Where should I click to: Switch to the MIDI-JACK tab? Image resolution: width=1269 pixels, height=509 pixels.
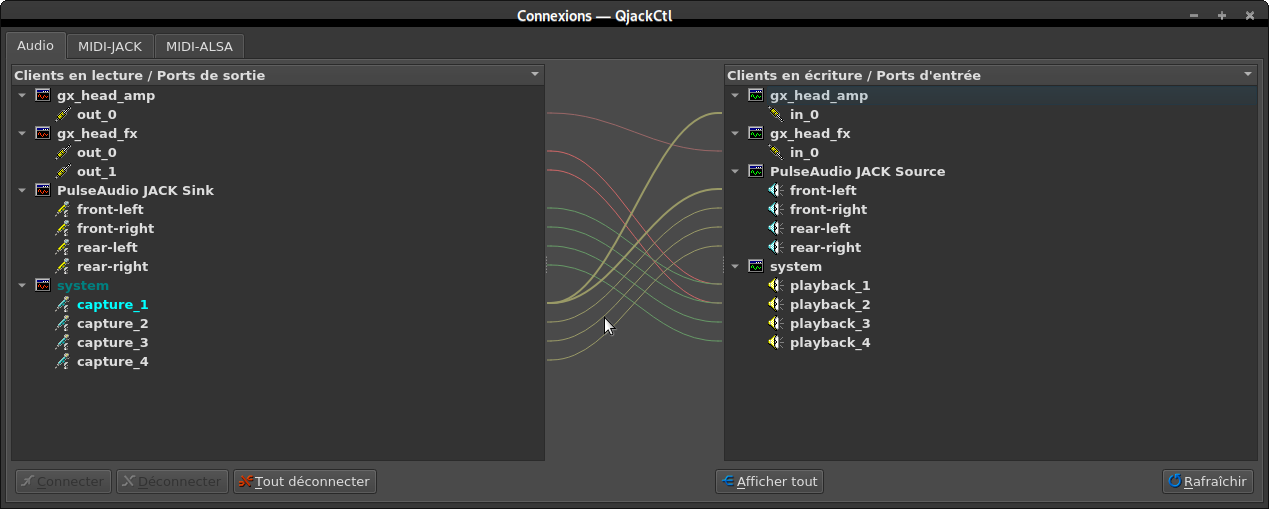point(110,46)
